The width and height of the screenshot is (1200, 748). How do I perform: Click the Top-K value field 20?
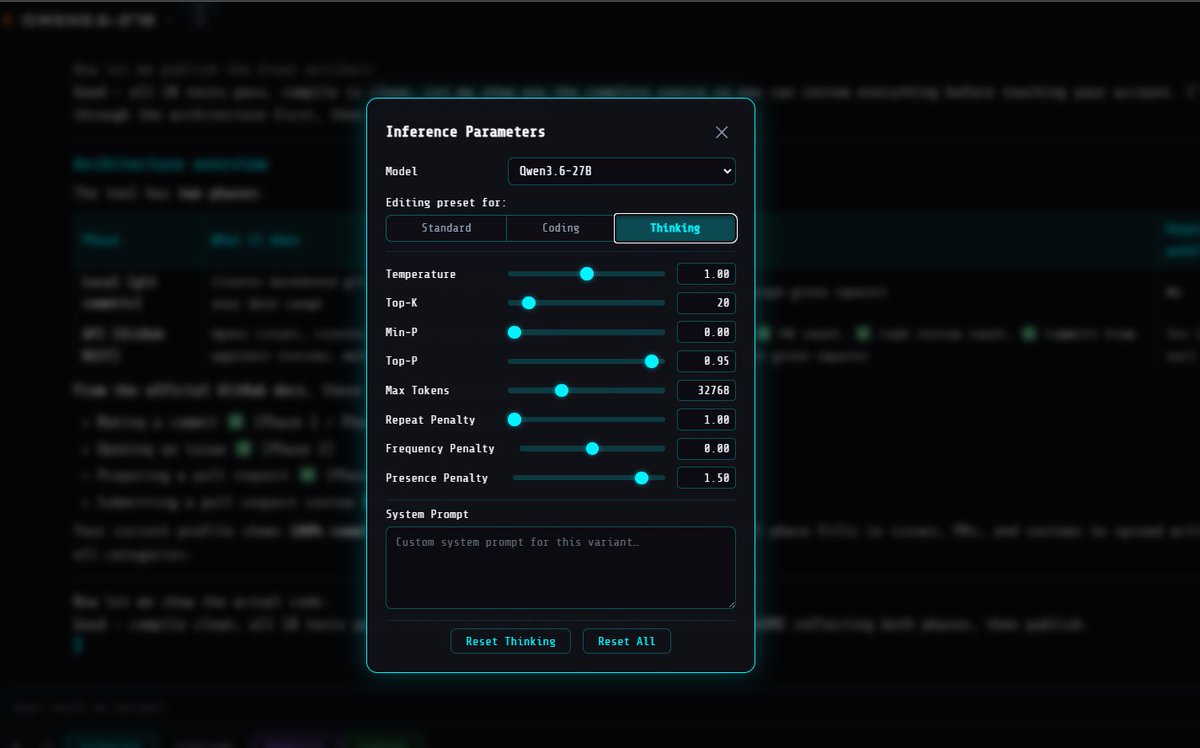(706, 303)
